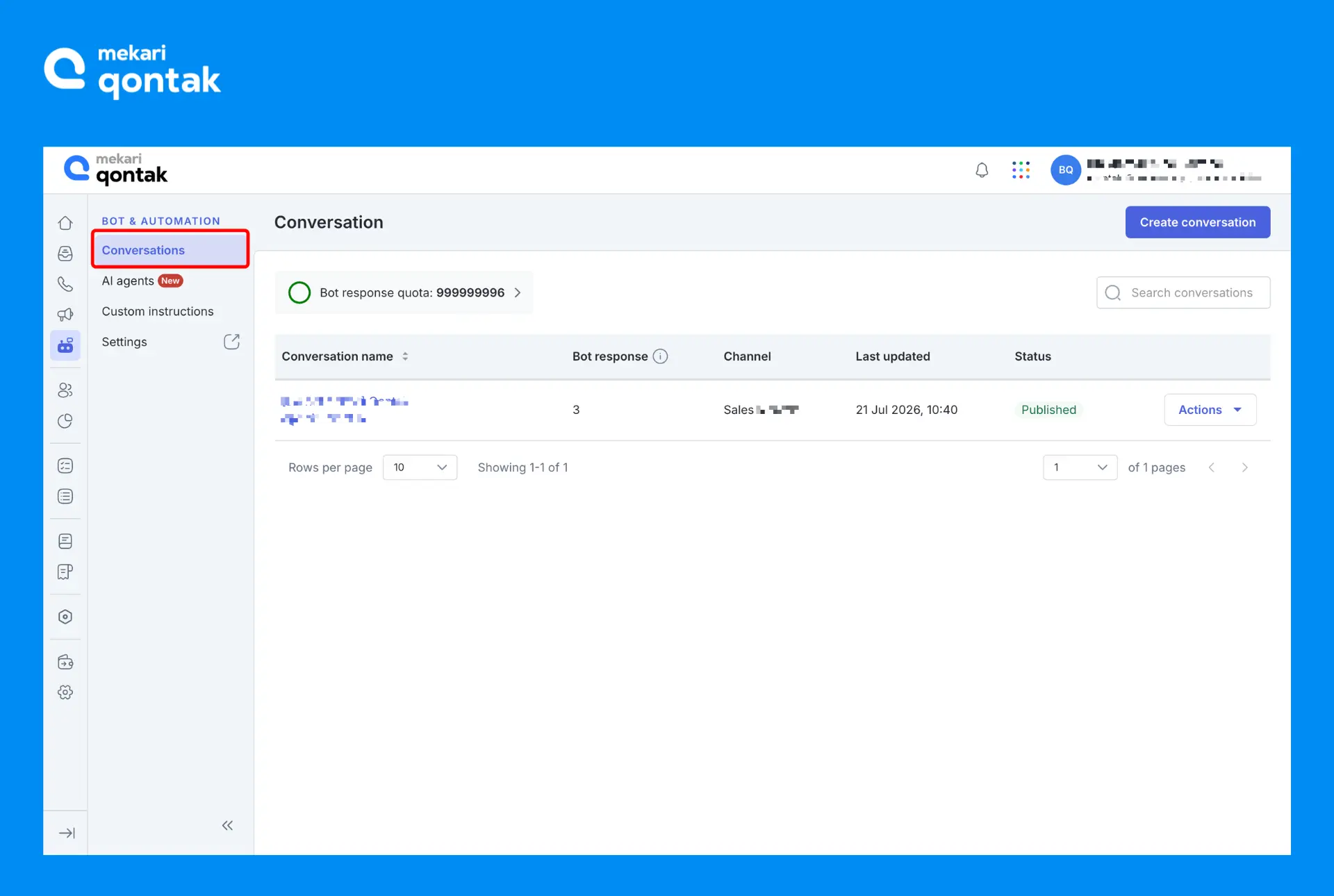This screenshot has height=896, width=1334.
Task: Open the Rows per page dropdown
Action: point(420,467)
